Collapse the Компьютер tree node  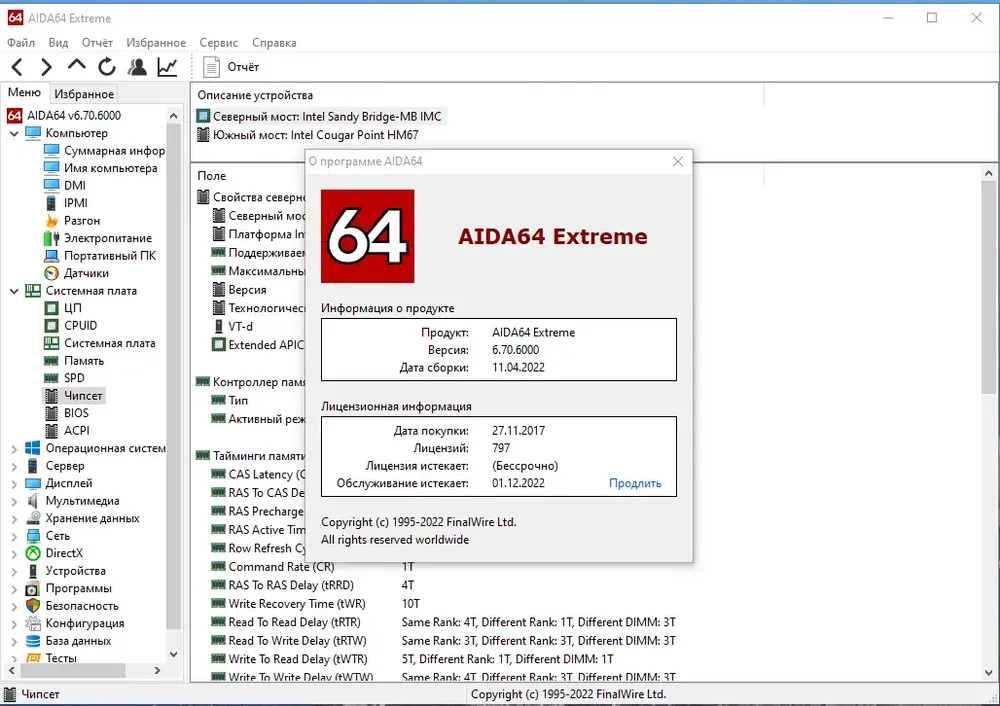14,133
